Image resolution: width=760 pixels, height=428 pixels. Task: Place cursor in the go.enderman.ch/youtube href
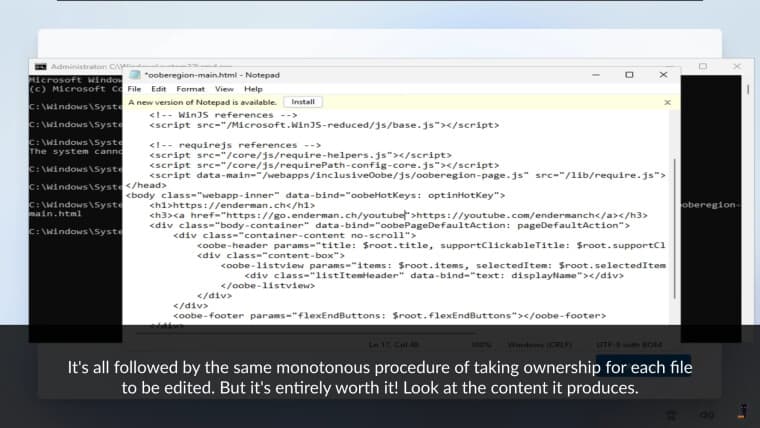[x=330, y=215]
